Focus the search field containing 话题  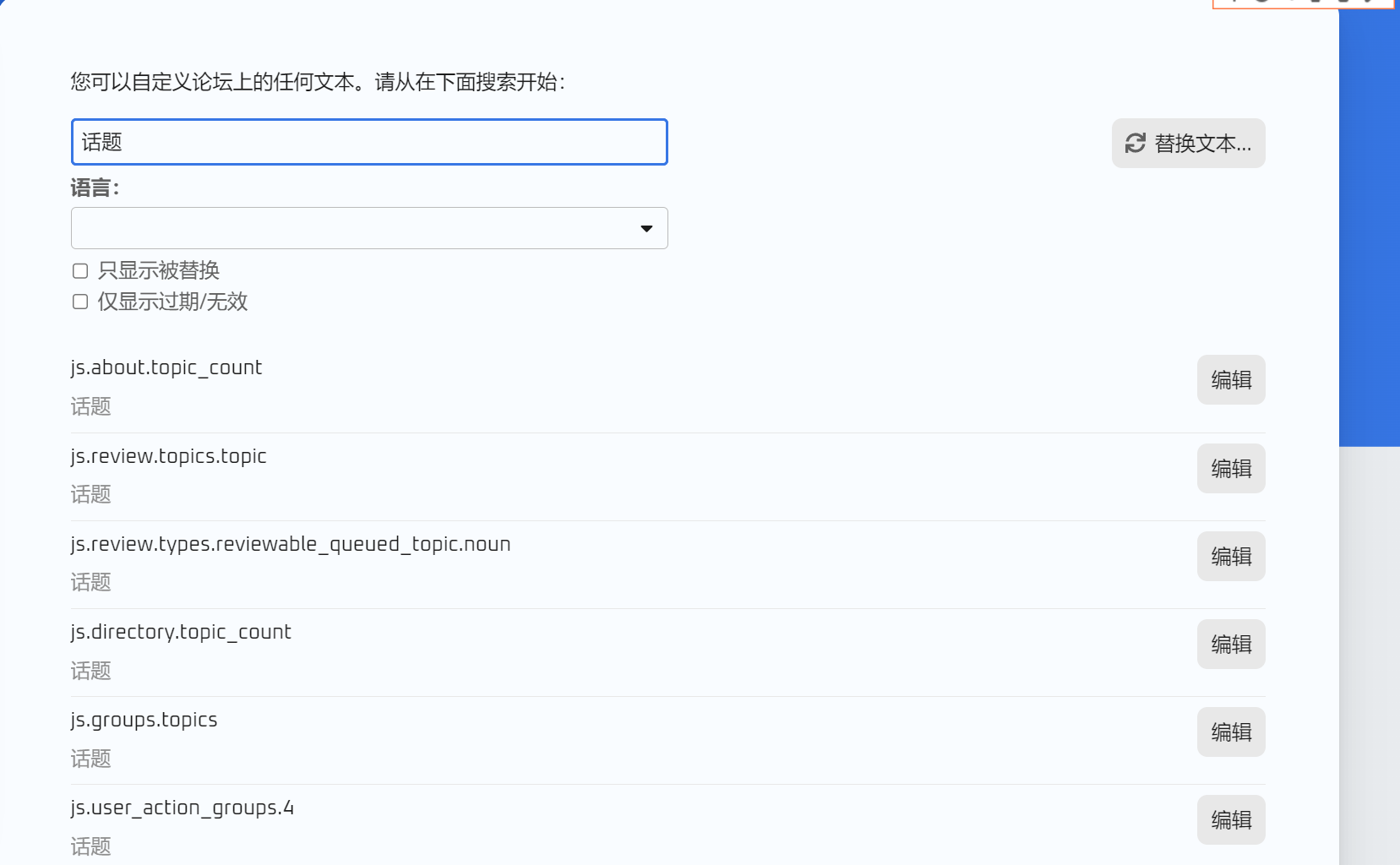369,142
